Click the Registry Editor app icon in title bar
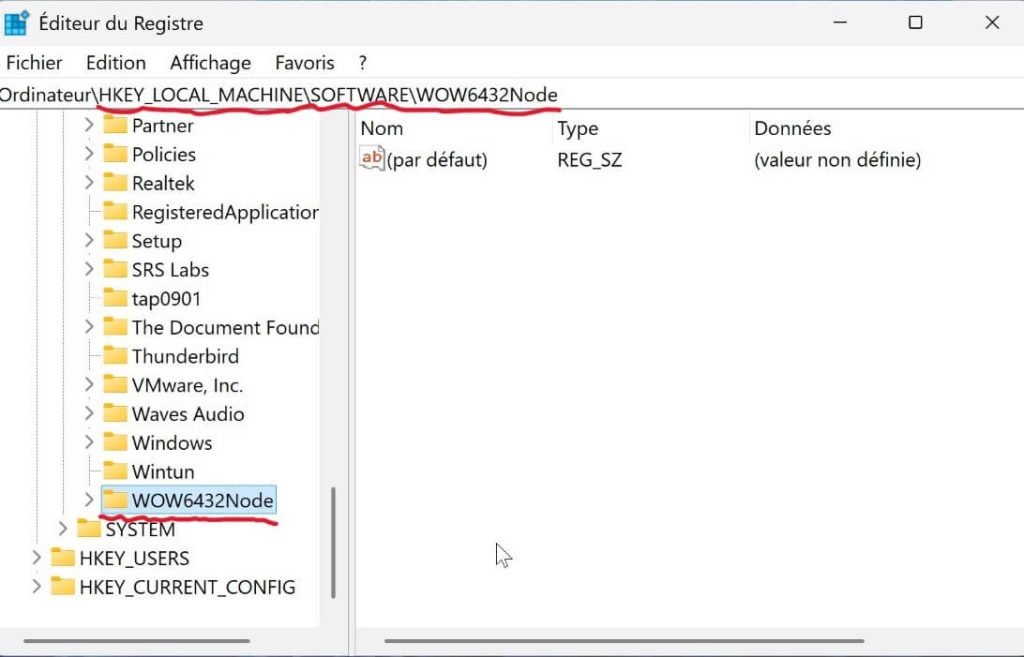Screen dimensions: 1024x657 coord(17,23)
